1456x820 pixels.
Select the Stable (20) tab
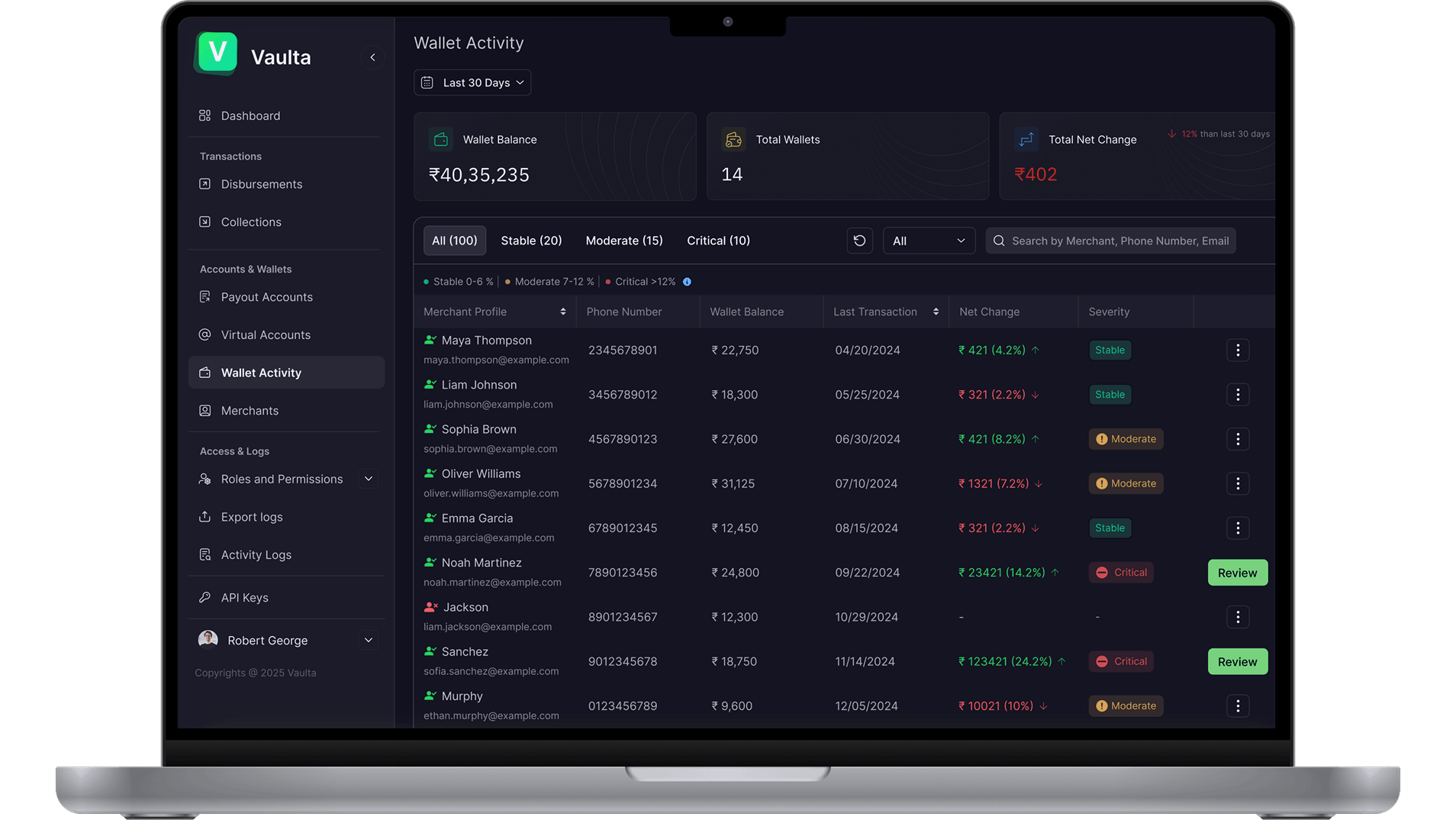531,241
